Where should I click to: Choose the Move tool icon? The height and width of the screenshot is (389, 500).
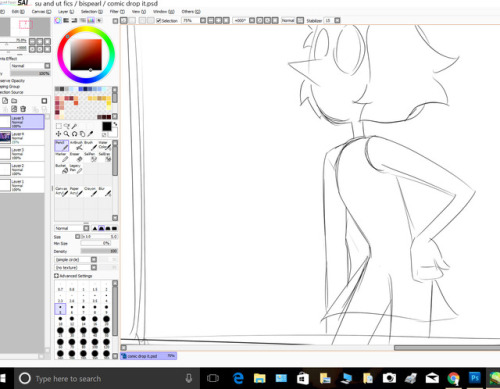(58, 134)
